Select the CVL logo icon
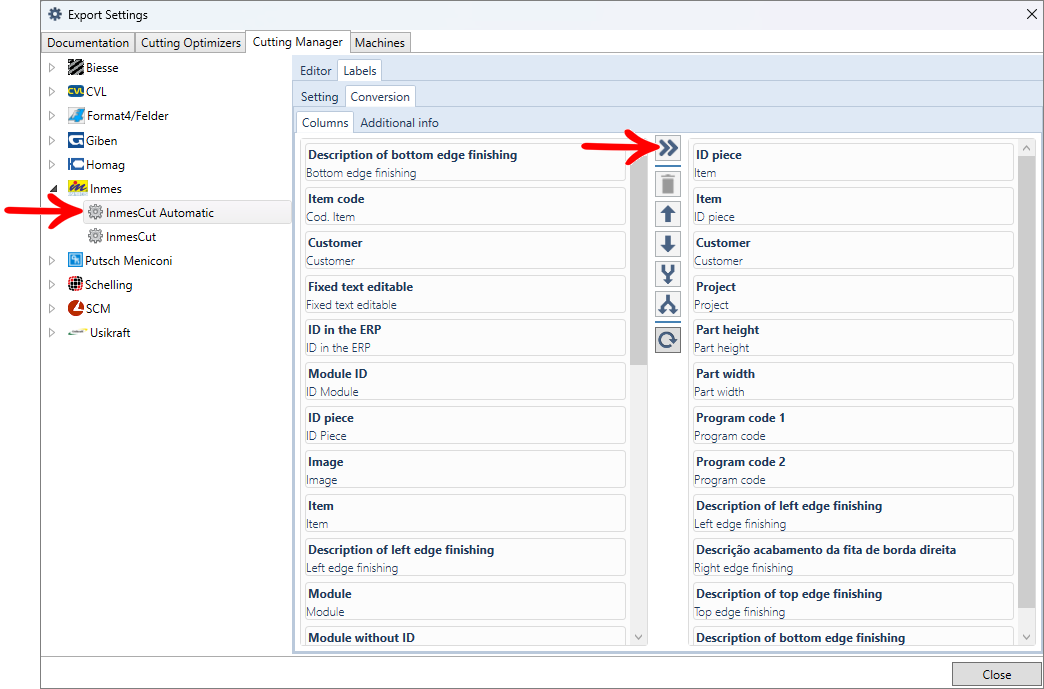The image size is (1044, 689). pos(75,91)
